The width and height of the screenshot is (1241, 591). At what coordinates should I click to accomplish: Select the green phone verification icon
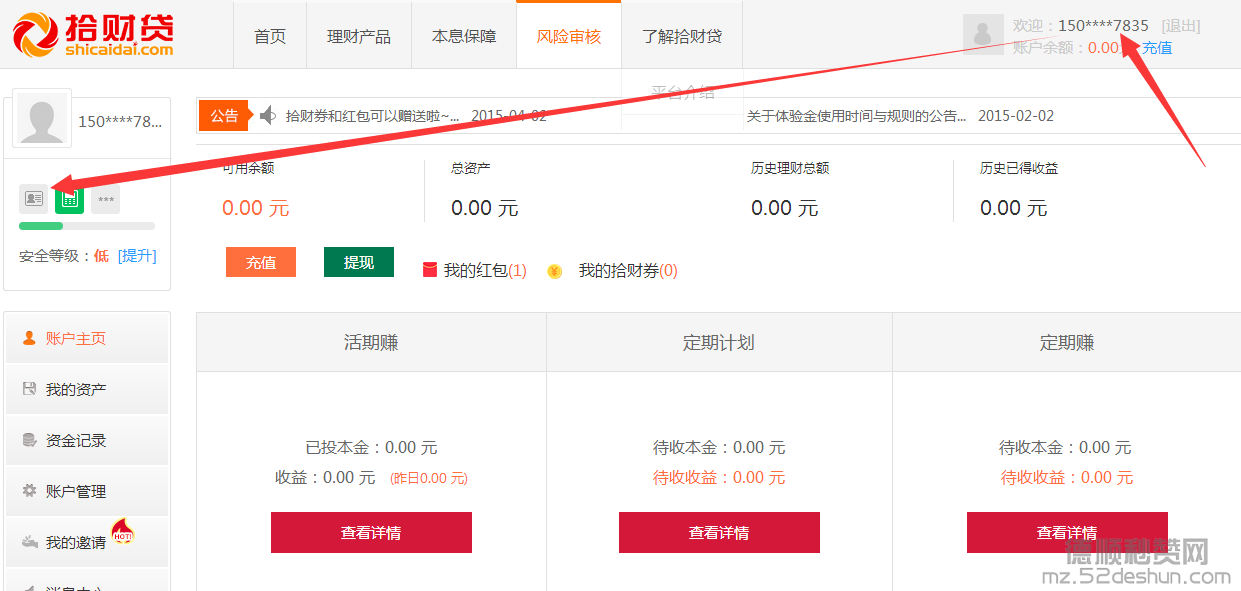[x=68, y=198]
